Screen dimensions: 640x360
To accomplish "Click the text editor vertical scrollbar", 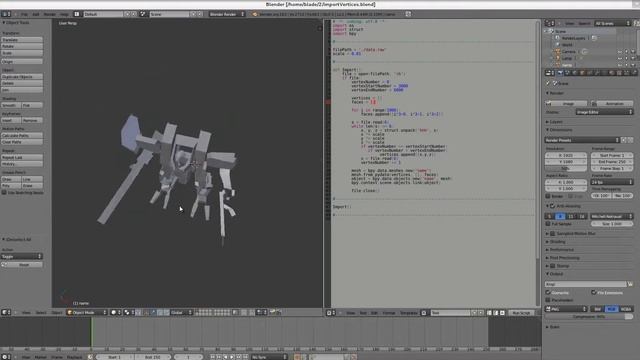I will tap(538, 139).
